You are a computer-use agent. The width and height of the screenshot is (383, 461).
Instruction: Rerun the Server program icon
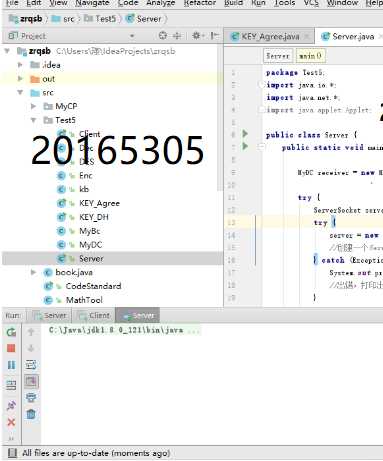pos(11,332)
